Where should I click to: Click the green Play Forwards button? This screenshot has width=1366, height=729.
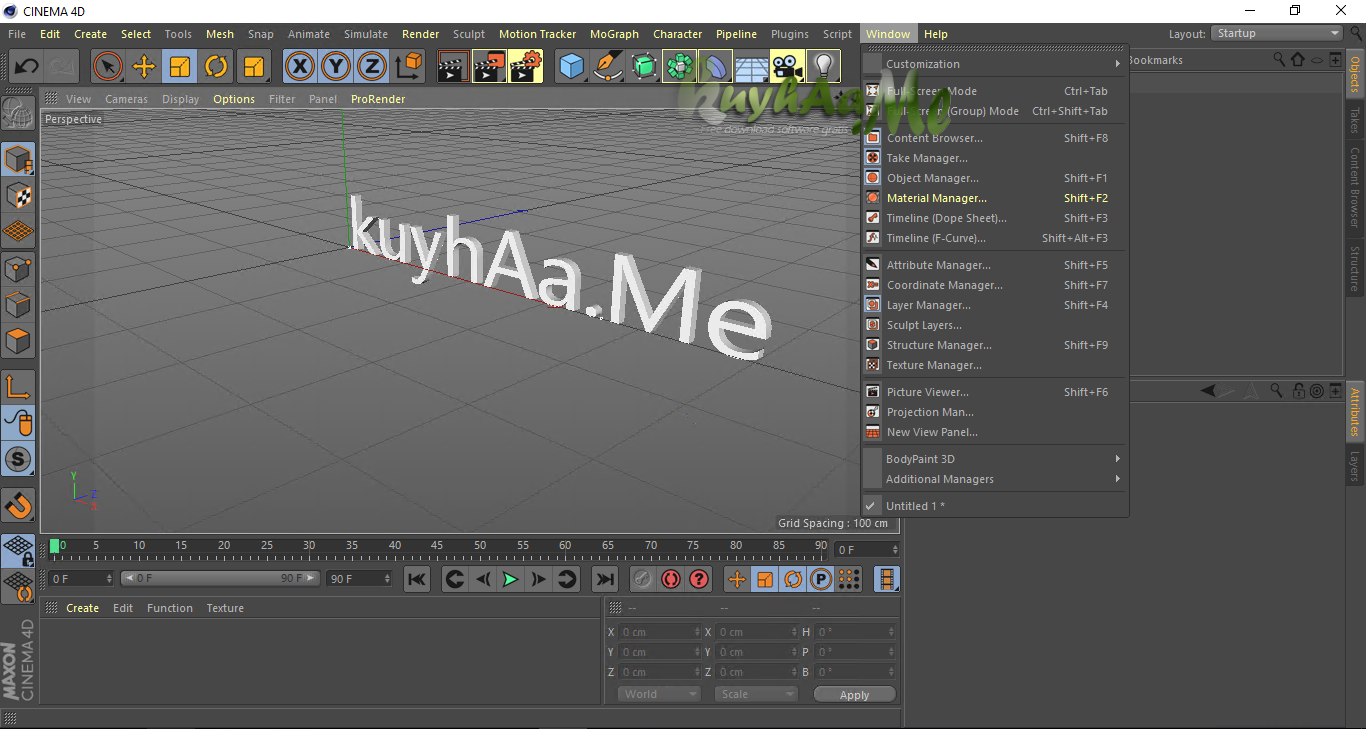click(x=510, y=579)
